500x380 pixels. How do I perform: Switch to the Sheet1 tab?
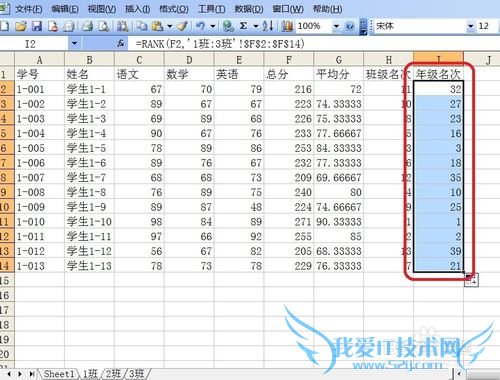[x=59, y=374]
